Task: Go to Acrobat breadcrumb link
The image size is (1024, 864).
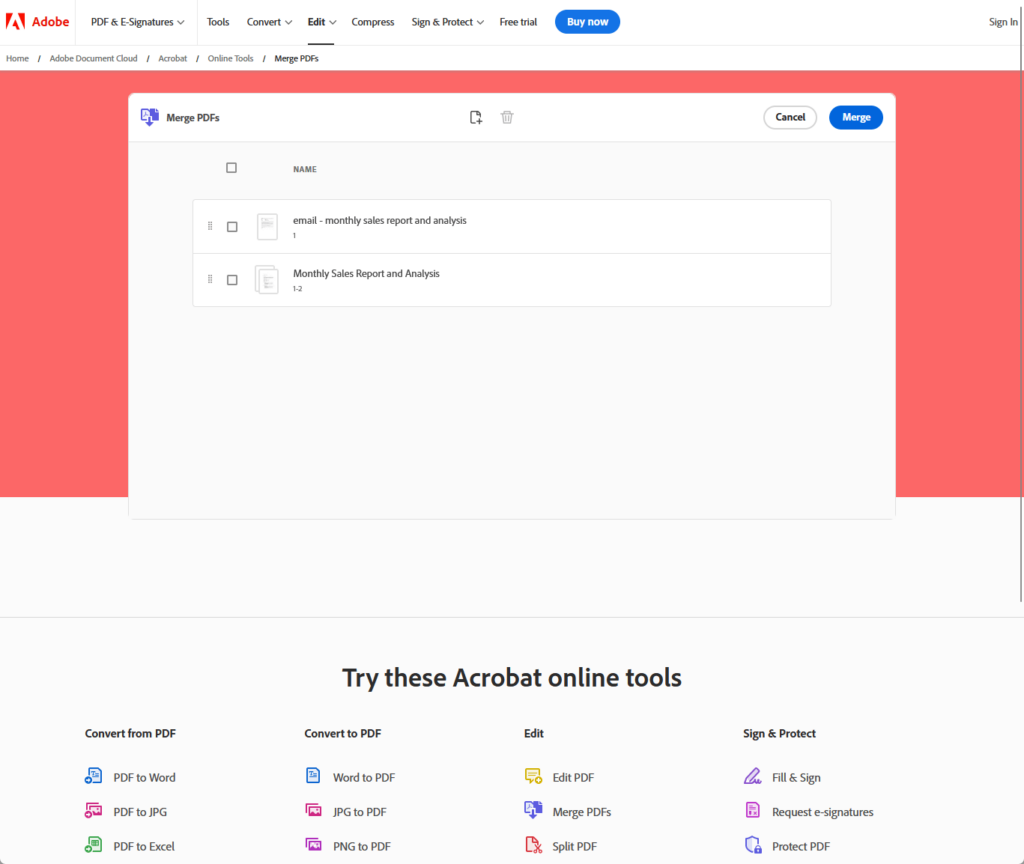Action: [172, 58]
